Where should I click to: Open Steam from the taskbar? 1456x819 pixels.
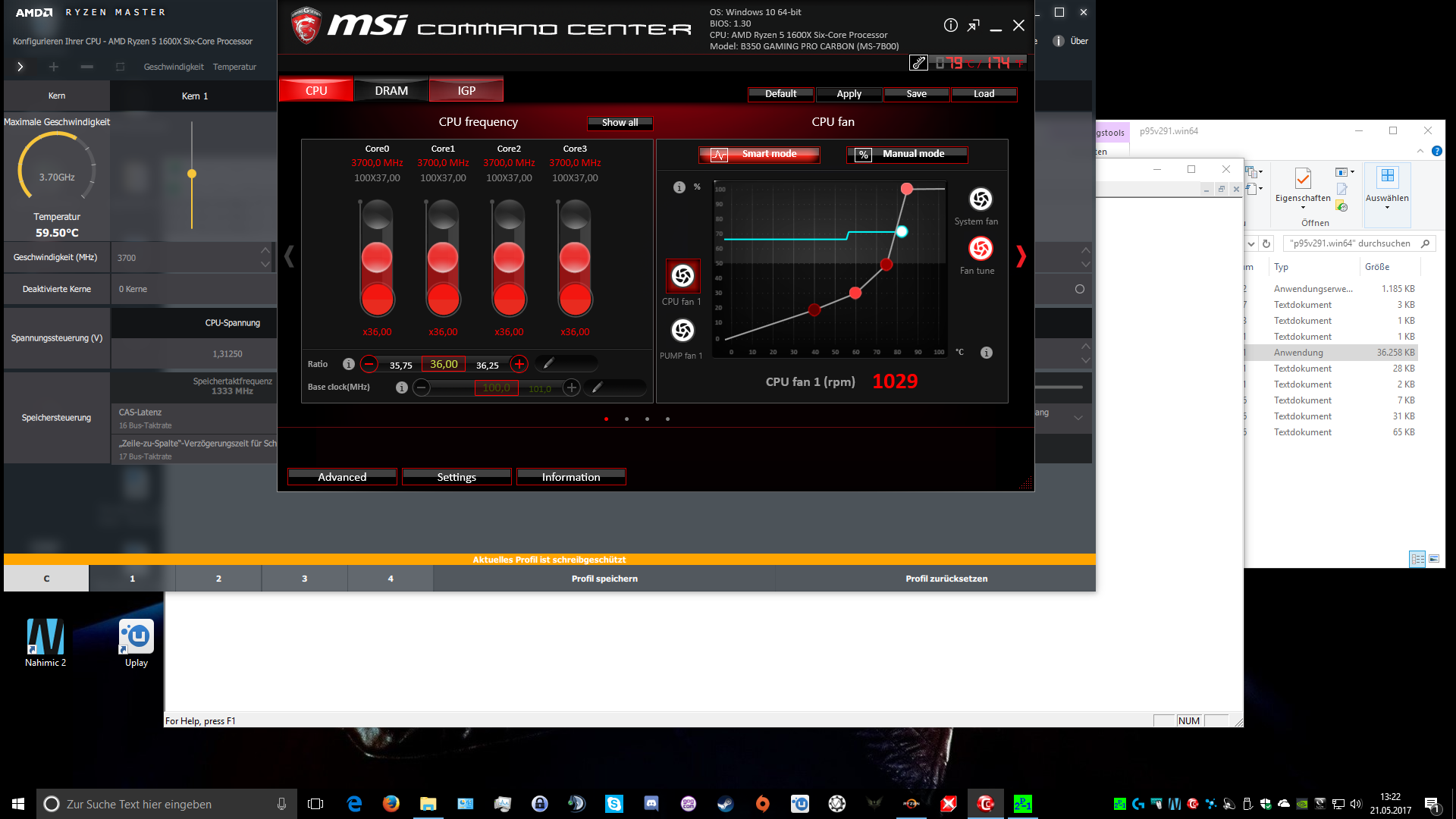[x=726, y=804]
